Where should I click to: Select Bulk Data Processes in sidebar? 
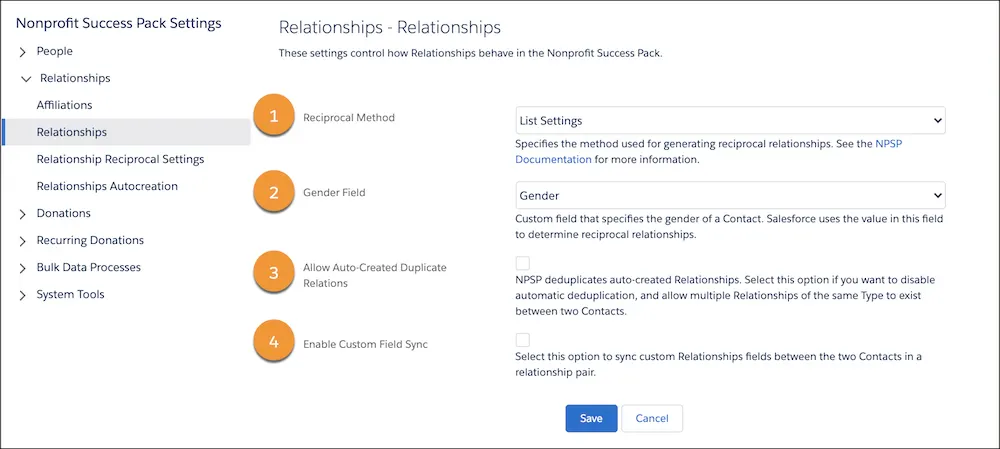tap(89, 267)
